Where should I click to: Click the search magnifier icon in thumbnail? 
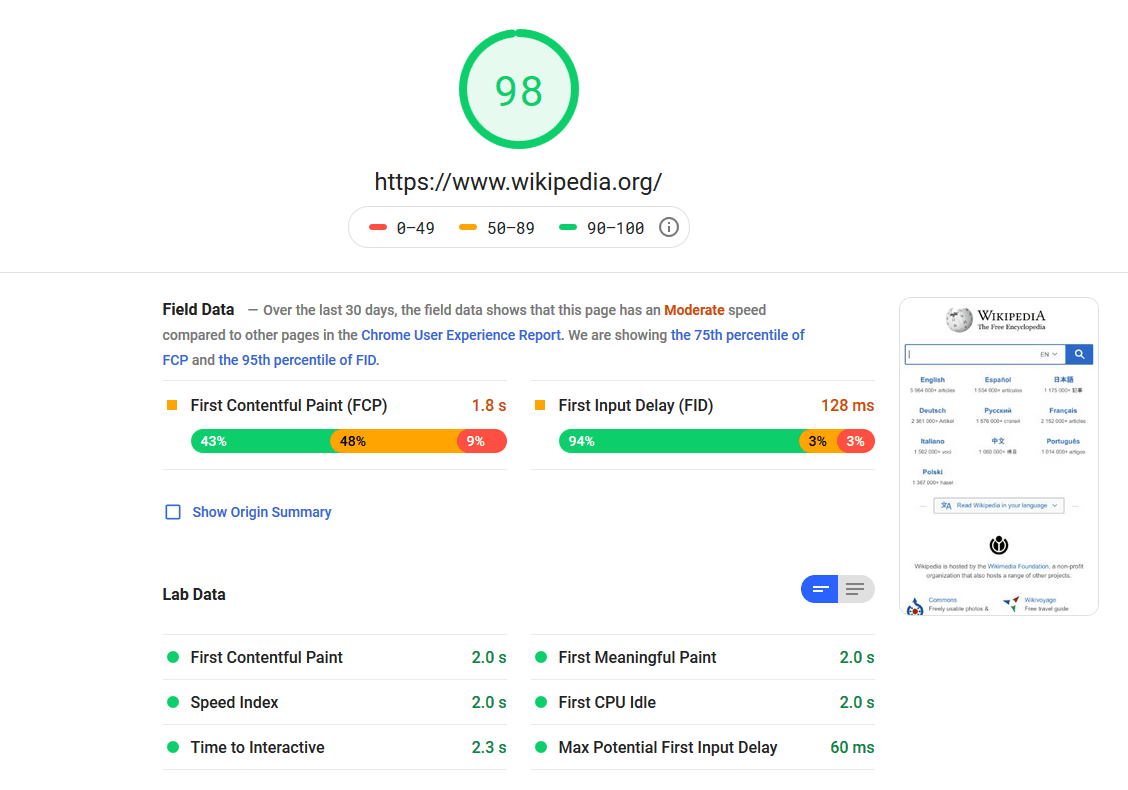click(x=1079, y=354)
